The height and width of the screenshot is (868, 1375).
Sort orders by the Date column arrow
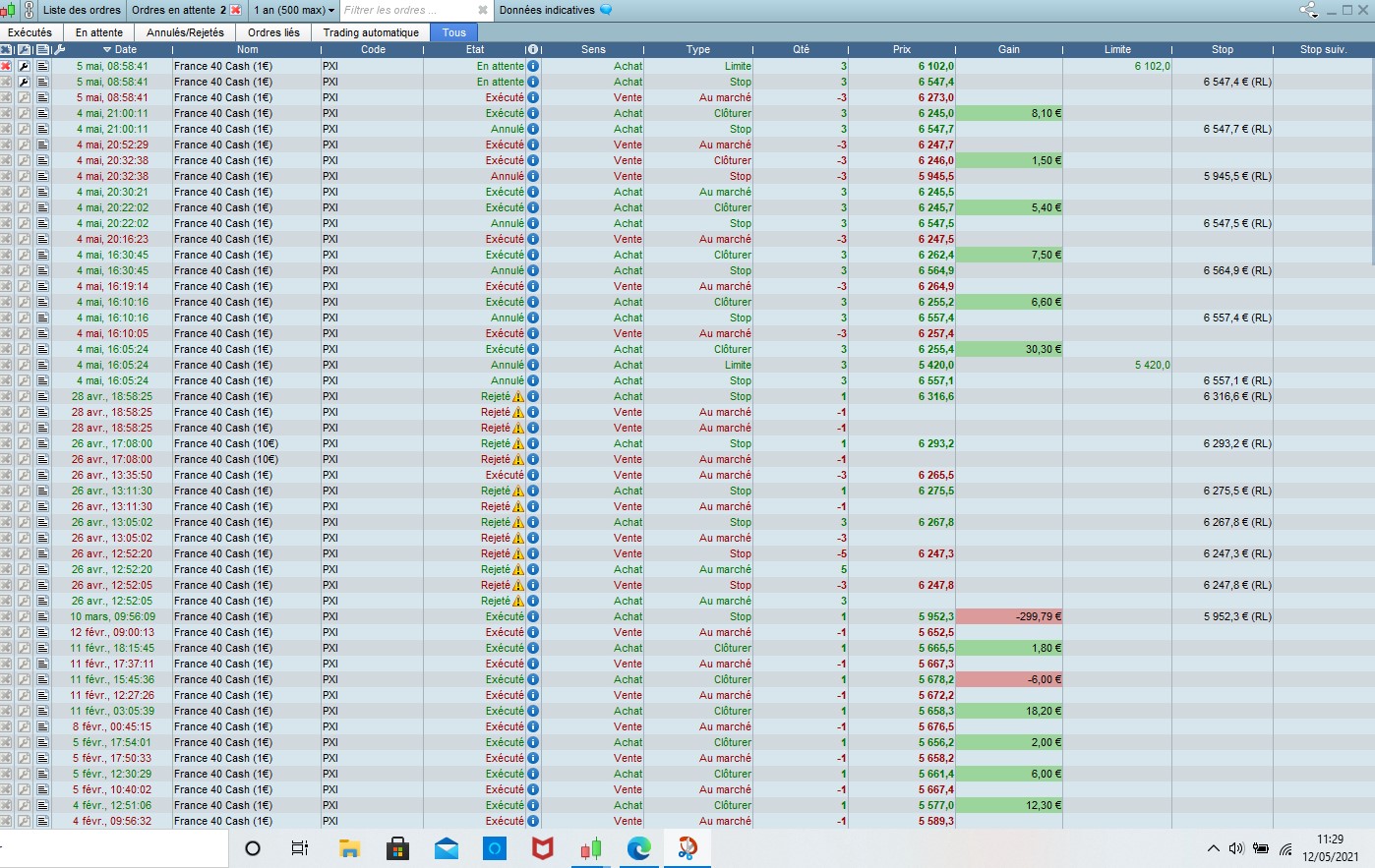point(107,49)
